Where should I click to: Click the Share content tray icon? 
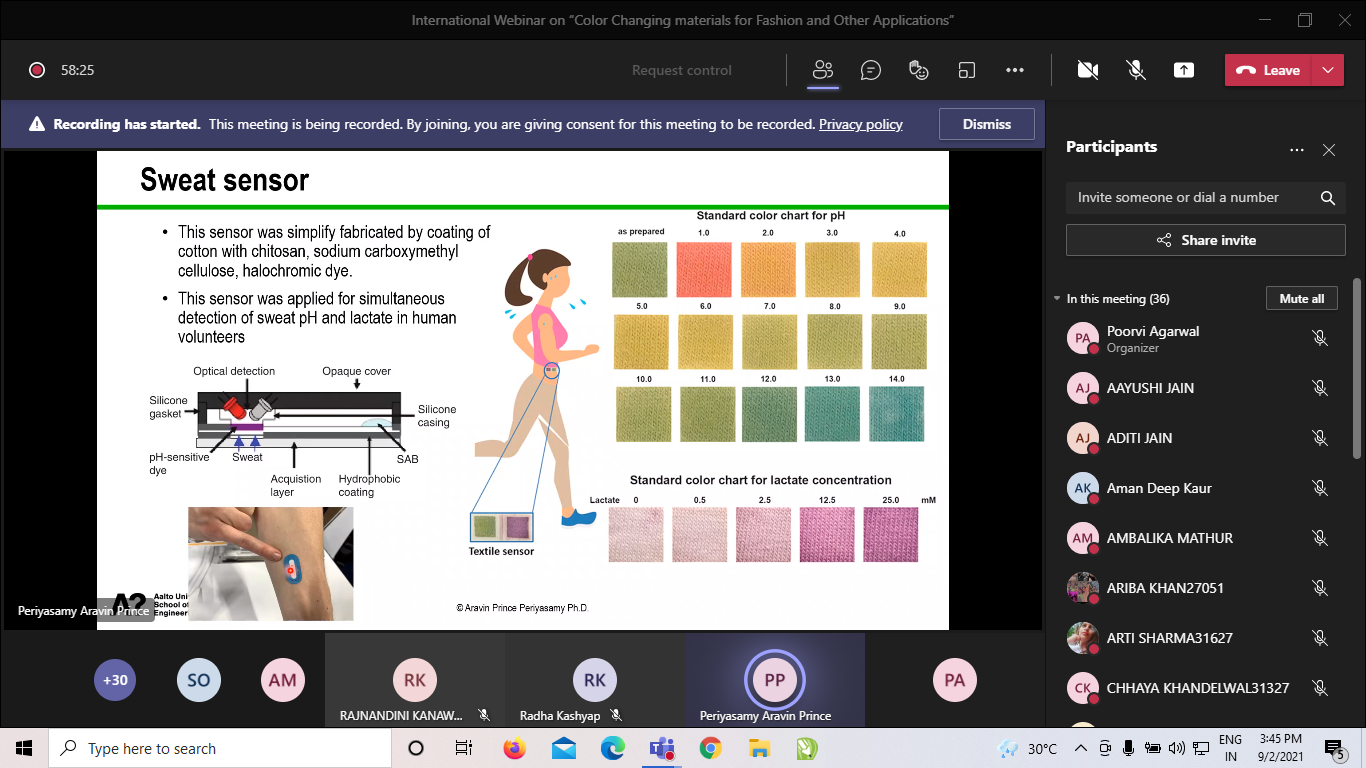[1184, 70]
